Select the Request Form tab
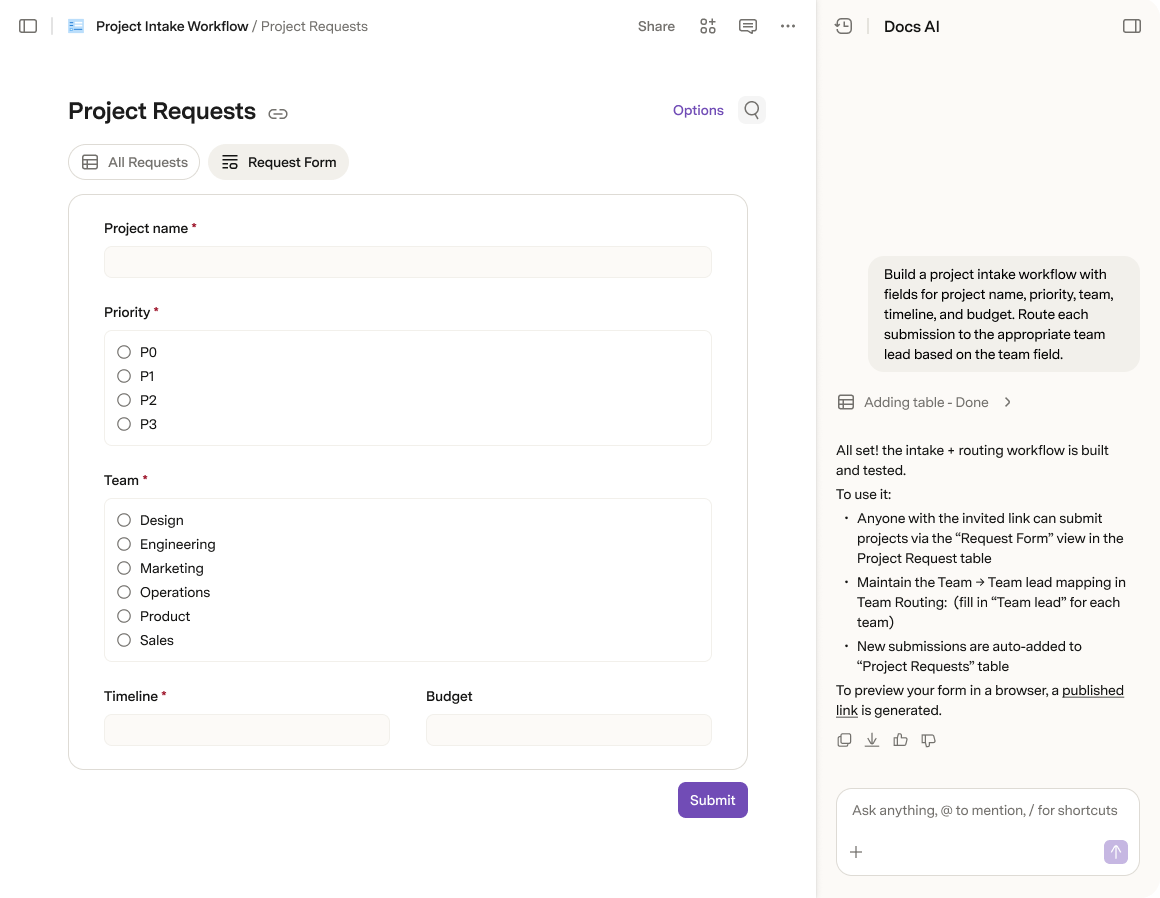 [x=278, y=162]
